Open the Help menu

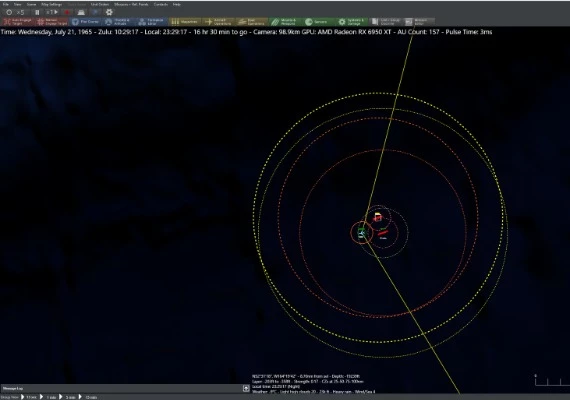[177, 4]
